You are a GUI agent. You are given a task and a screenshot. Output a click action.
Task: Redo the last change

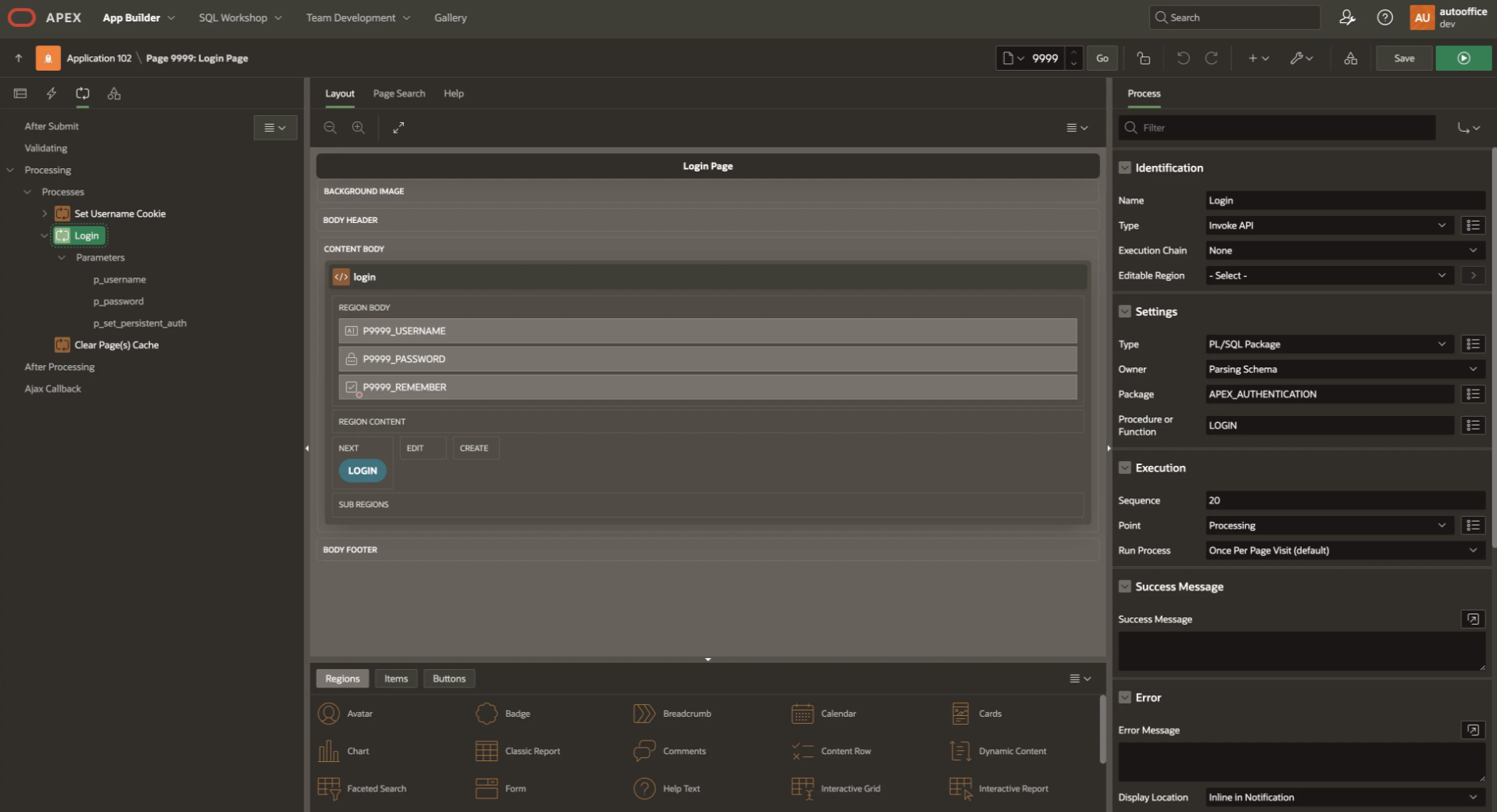coord(1211,58)
